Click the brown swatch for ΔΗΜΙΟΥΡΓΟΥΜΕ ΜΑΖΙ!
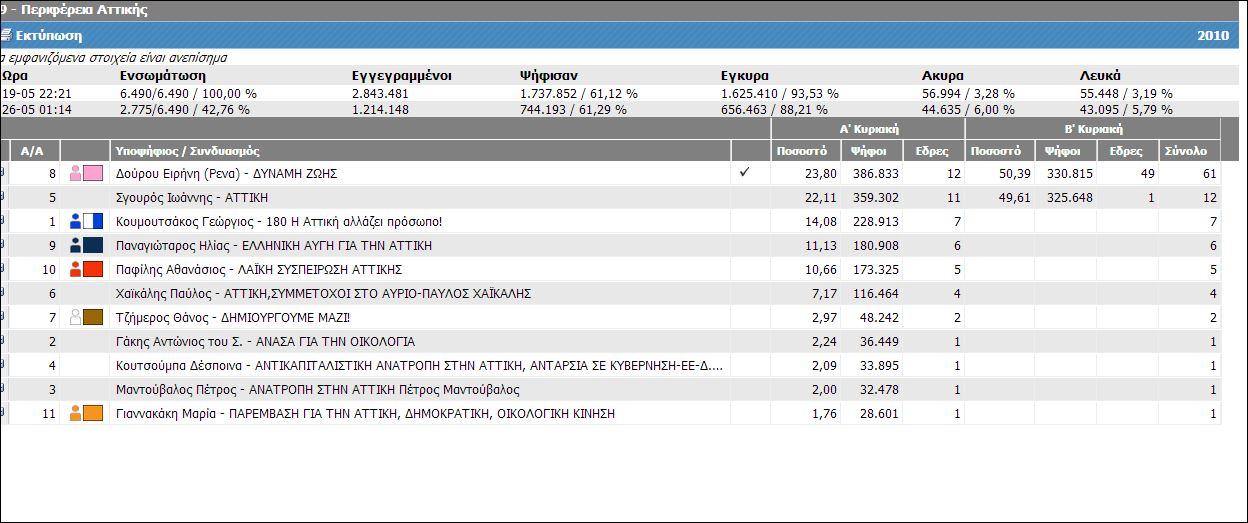Image resolution: width=1248 pixels, height=523 pixels. point(93,317)
